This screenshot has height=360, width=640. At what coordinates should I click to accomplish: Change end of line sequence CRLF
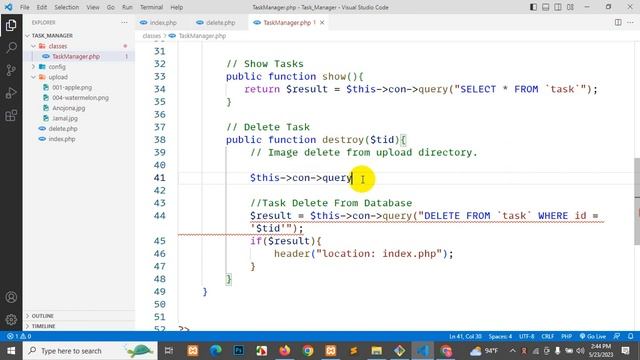(547, 336)
